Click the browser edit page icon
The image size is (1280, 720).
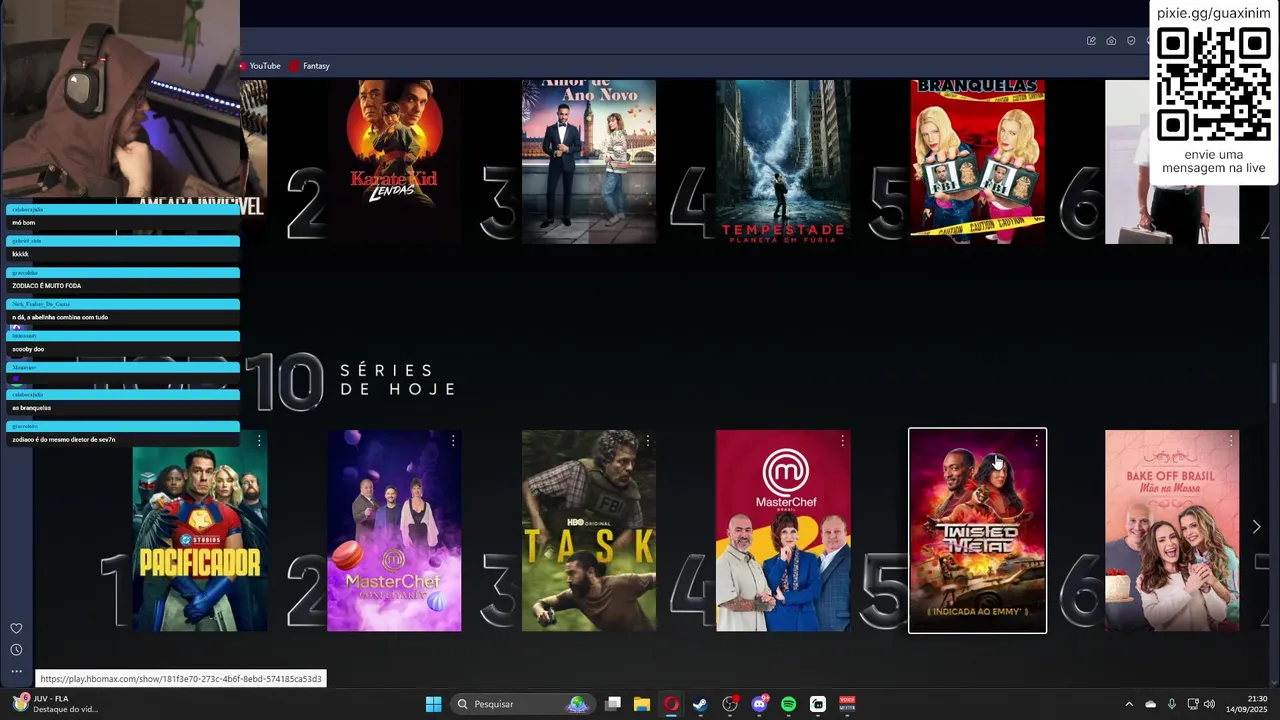click(x=1091, y=41)
